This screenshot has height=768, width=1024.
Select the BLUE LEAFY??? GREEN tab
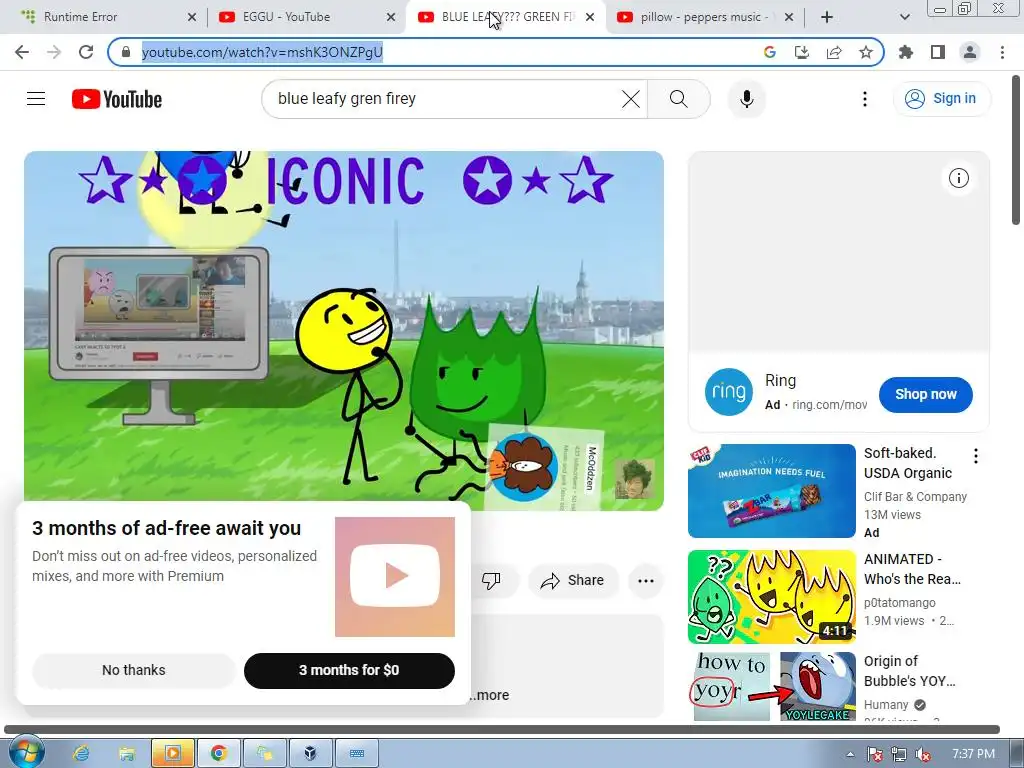point(505,17)
